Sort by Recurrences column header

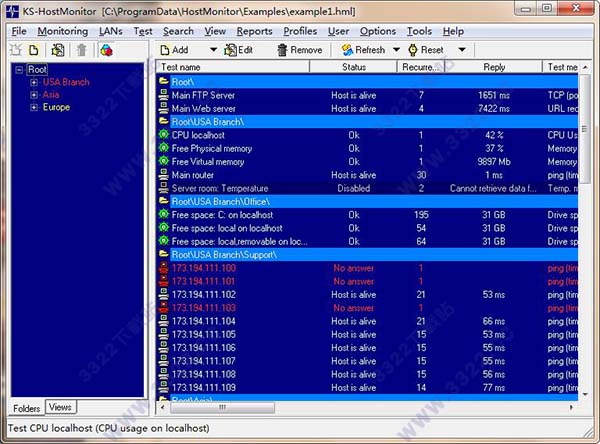click(421, 67)
